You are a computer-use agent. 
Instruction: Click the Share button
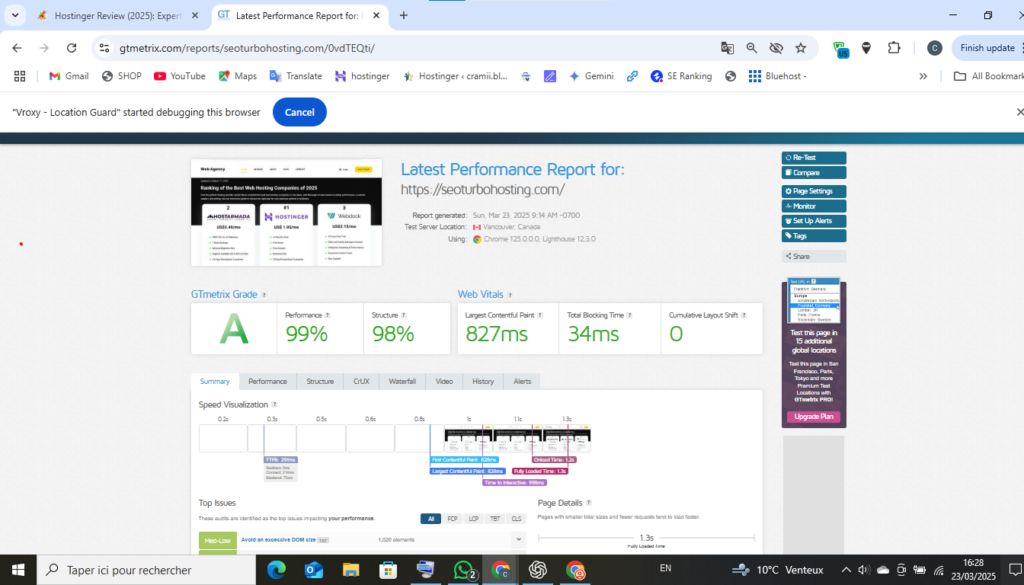point(814,257)
